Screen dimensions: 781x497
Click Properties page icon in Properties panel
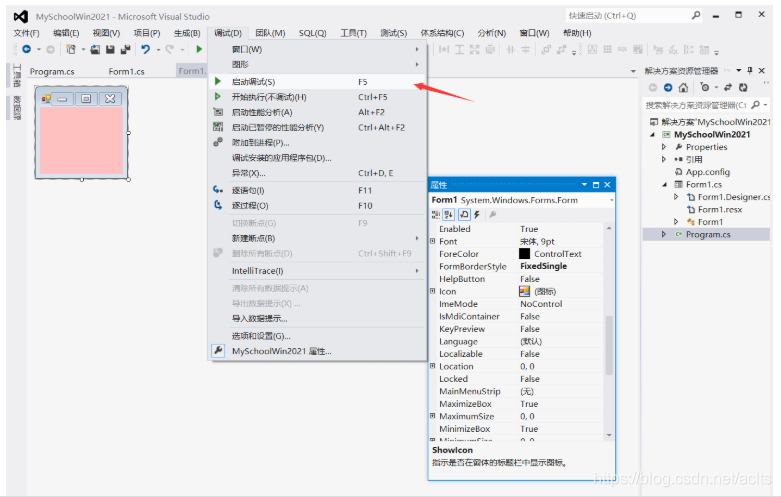pos(464,215)
